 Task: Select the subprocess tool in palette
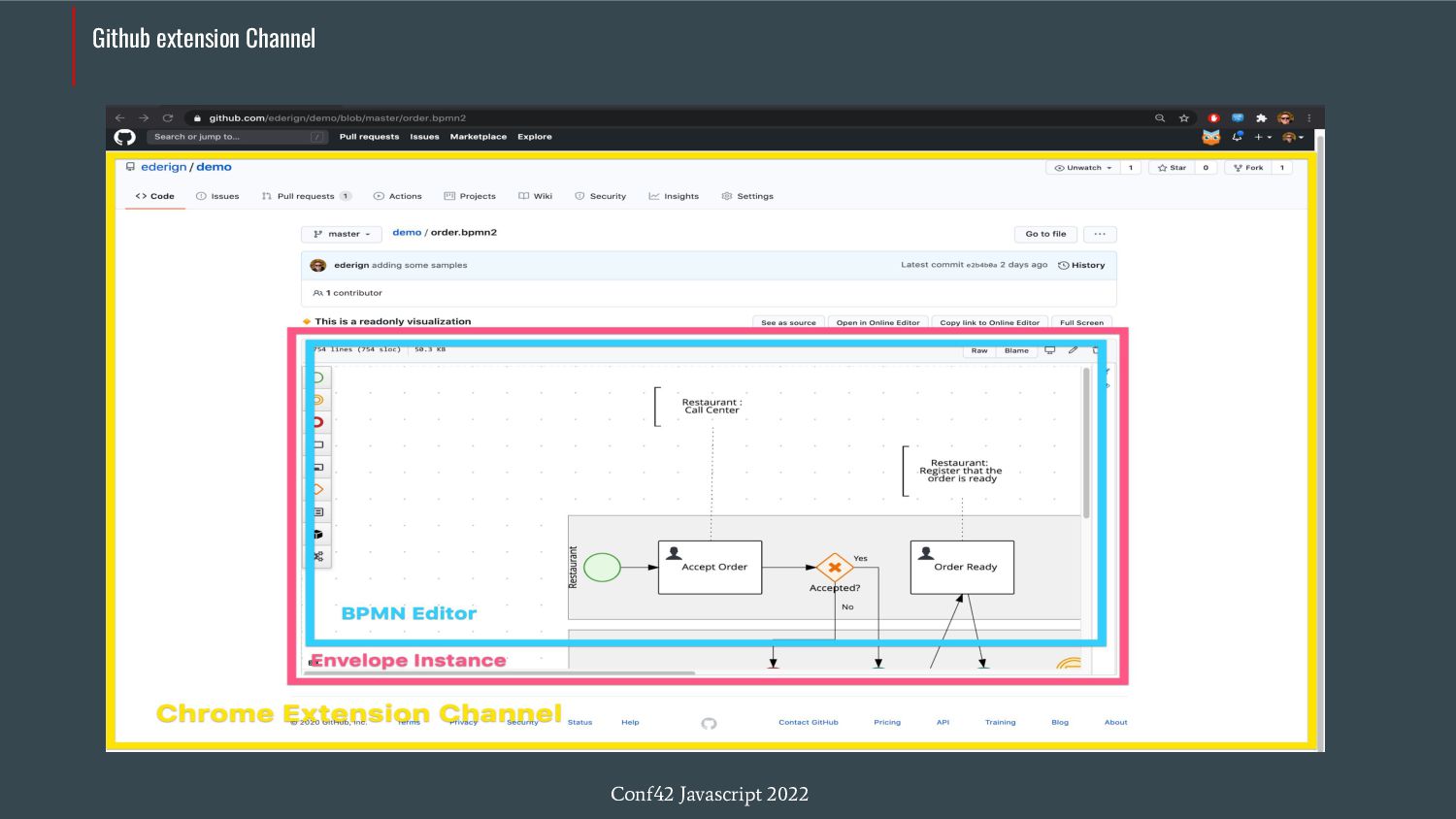coord(318,467)
